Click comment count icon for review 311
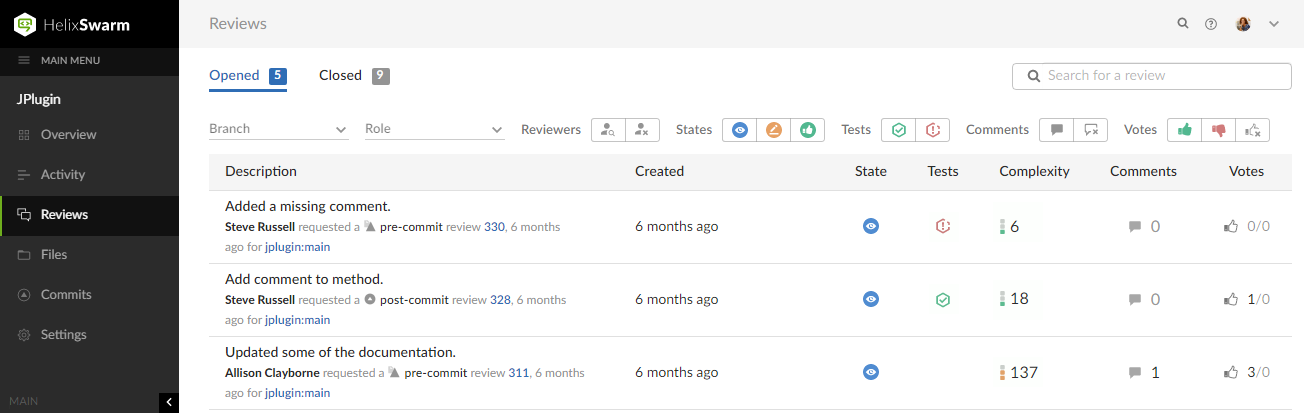 [x=1135, y=372]
